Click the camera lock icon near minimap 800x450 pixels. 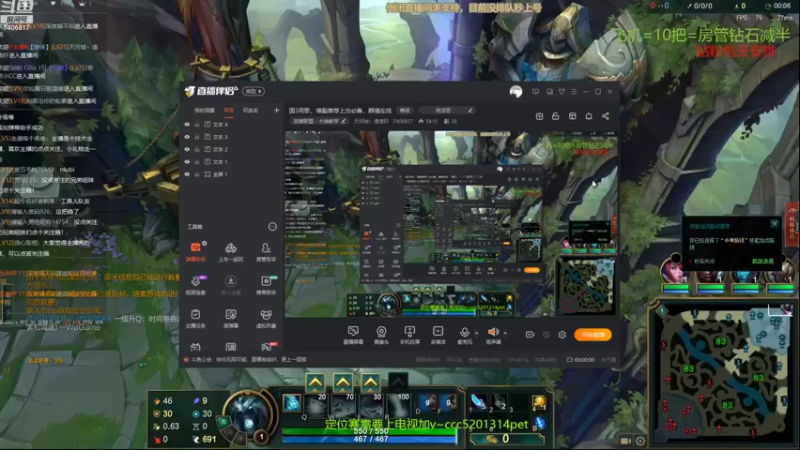pos(626,441)
